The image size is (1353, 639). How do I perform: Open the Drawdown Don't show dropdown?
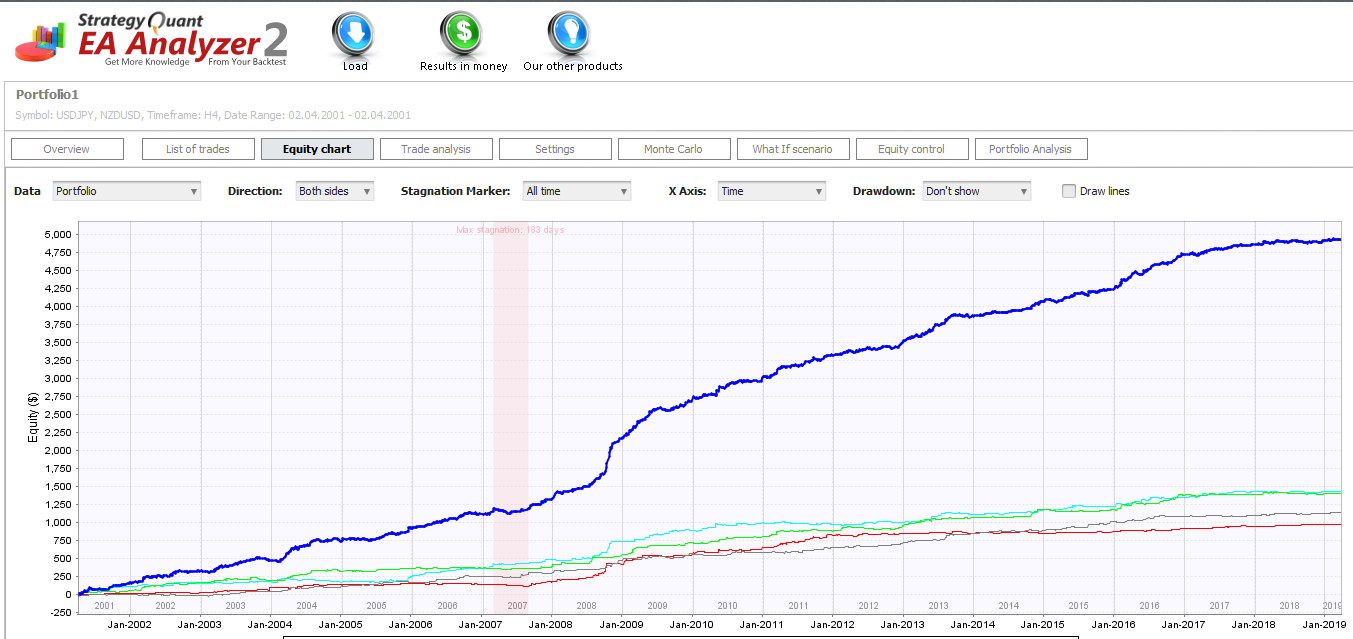pyautogui.click(x=976, y=191)
